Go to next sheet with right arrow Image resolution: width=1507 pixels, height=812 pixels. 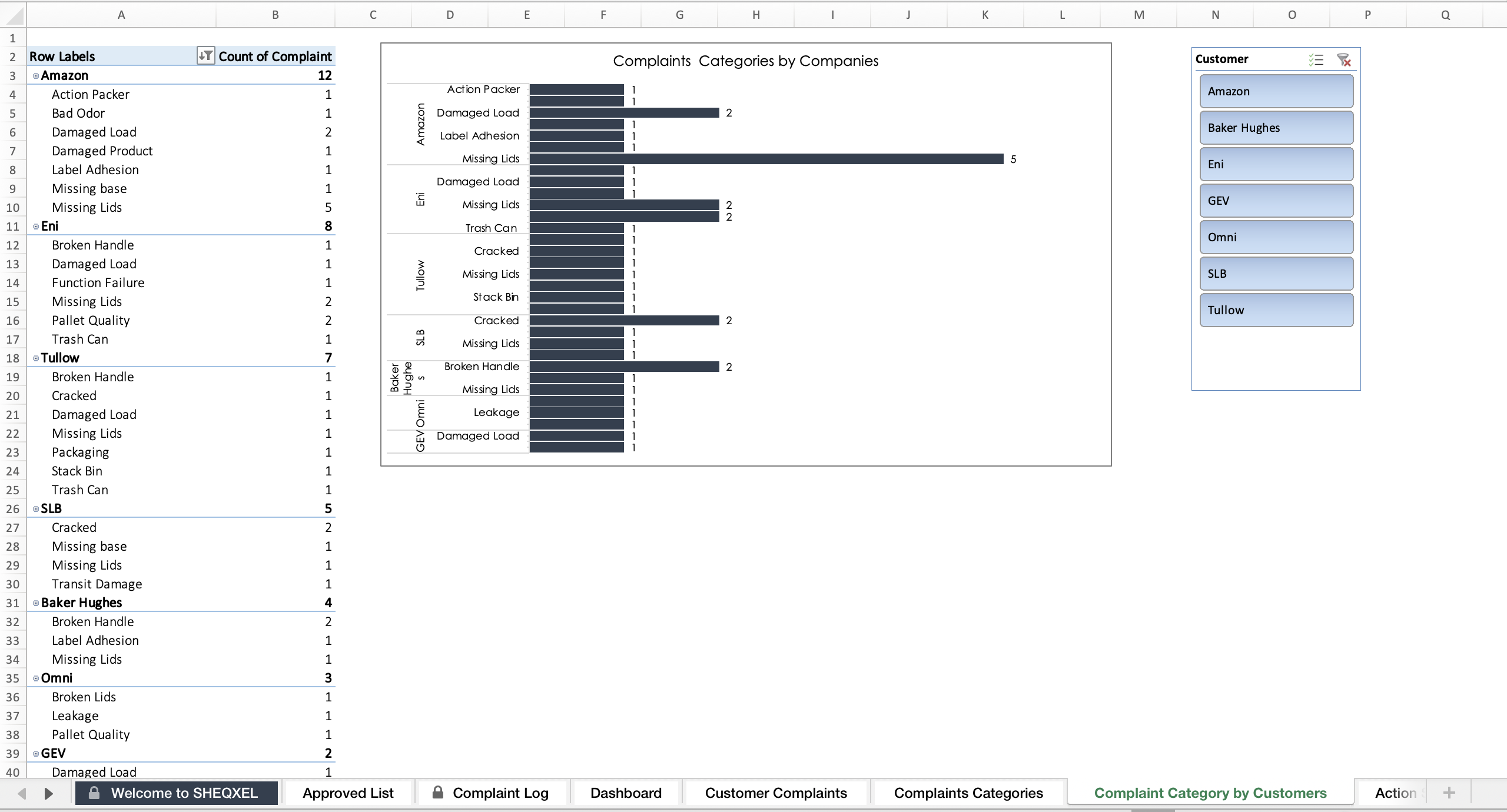(x=49, y=793)
